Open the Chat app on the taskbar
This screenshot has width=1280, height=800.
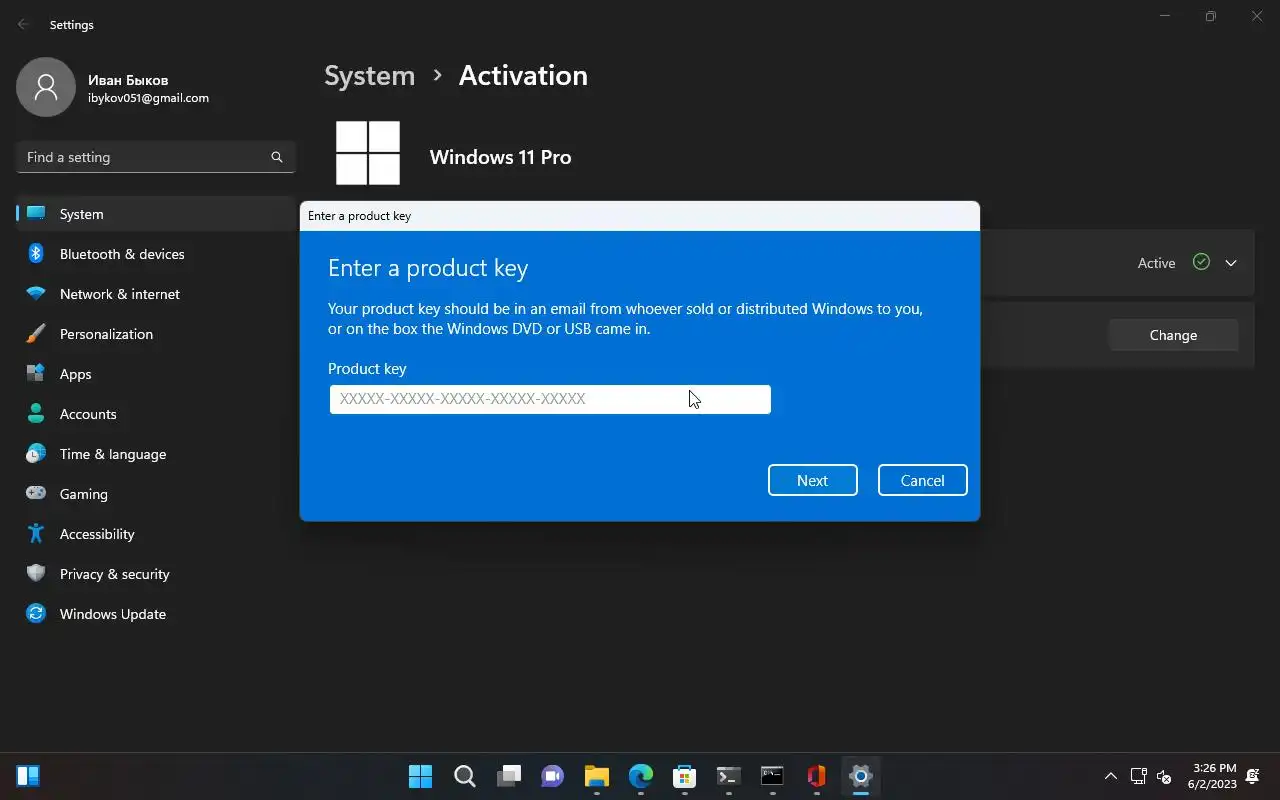tap(553, 776)
